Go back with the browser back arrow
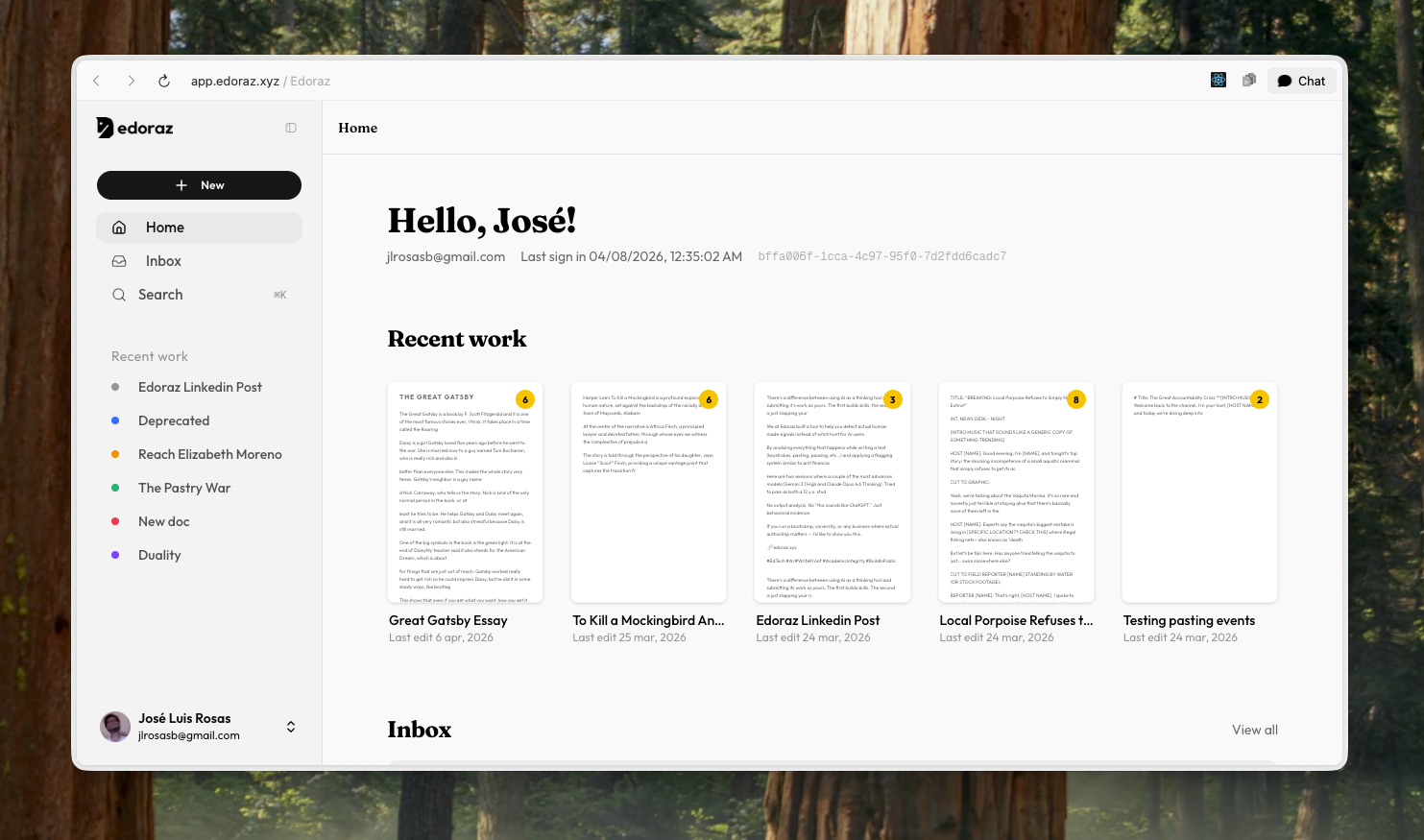The width and height of the screenshot is (1424, 840). click(x=96, y=81)
